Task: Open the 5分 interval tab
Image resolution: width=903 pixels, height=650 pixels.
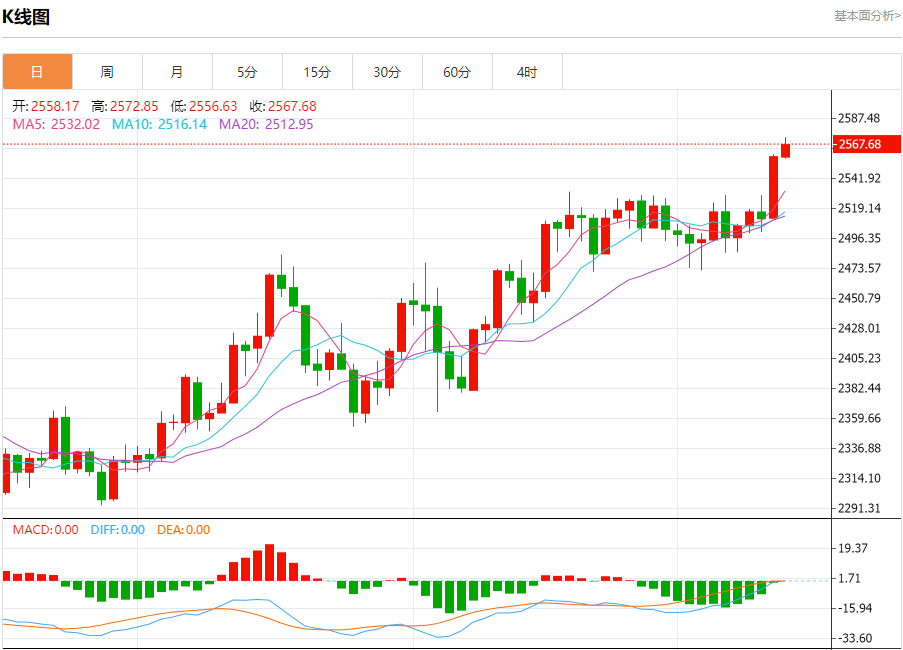Action: coord(247,72)
